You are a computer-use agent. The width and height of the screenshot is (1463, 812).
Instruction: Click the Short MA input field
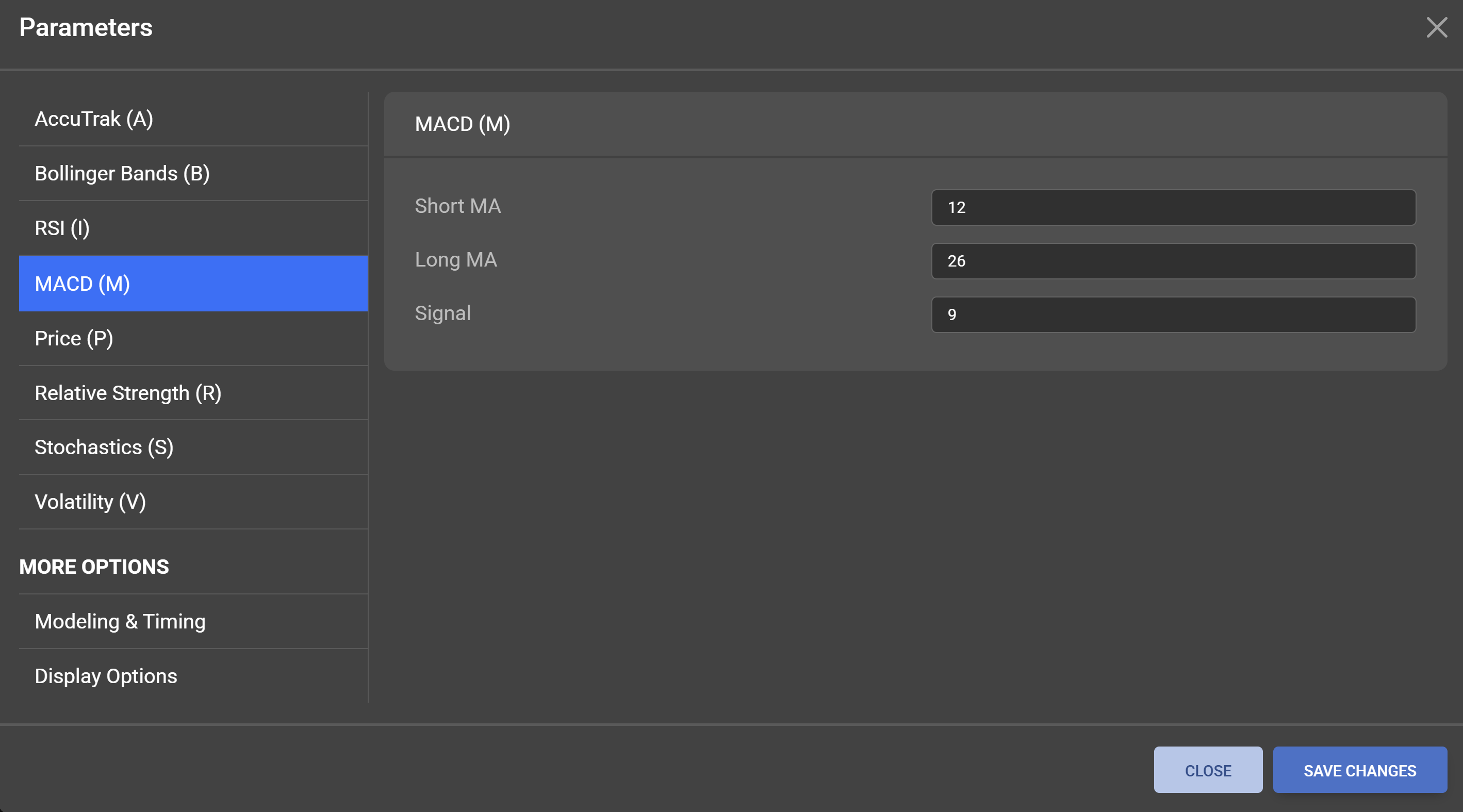[x=1173, y=207]
